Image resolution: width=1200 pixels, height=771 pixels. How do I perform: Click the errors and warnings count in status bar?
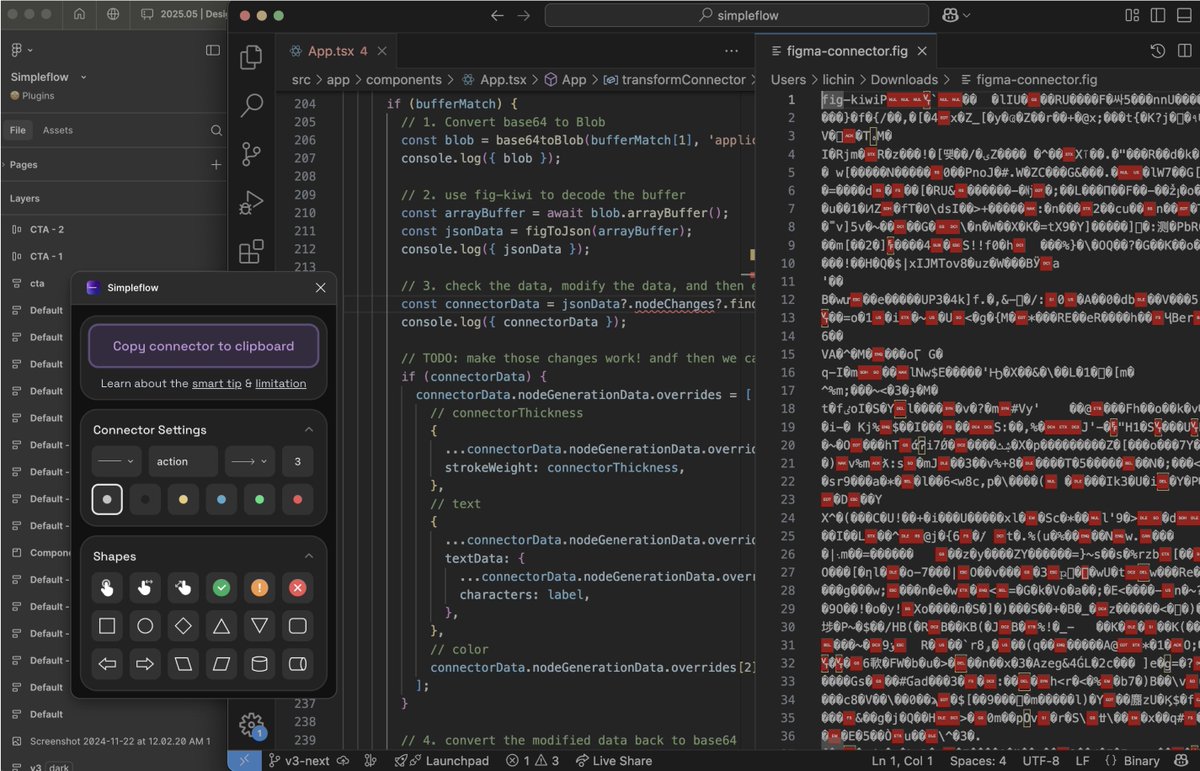531,761
